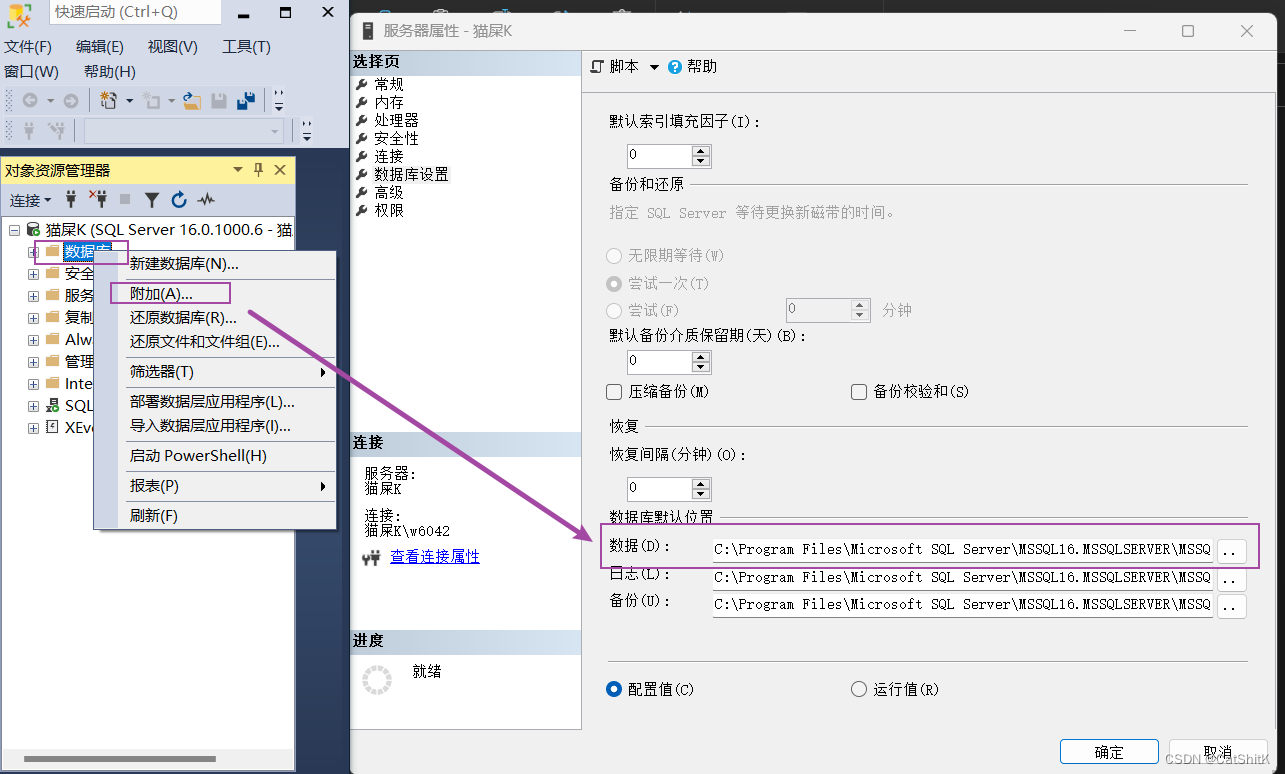1285x774 pixels.
Task: Click the wrench icon beside 权限
Action: (362, 211)
